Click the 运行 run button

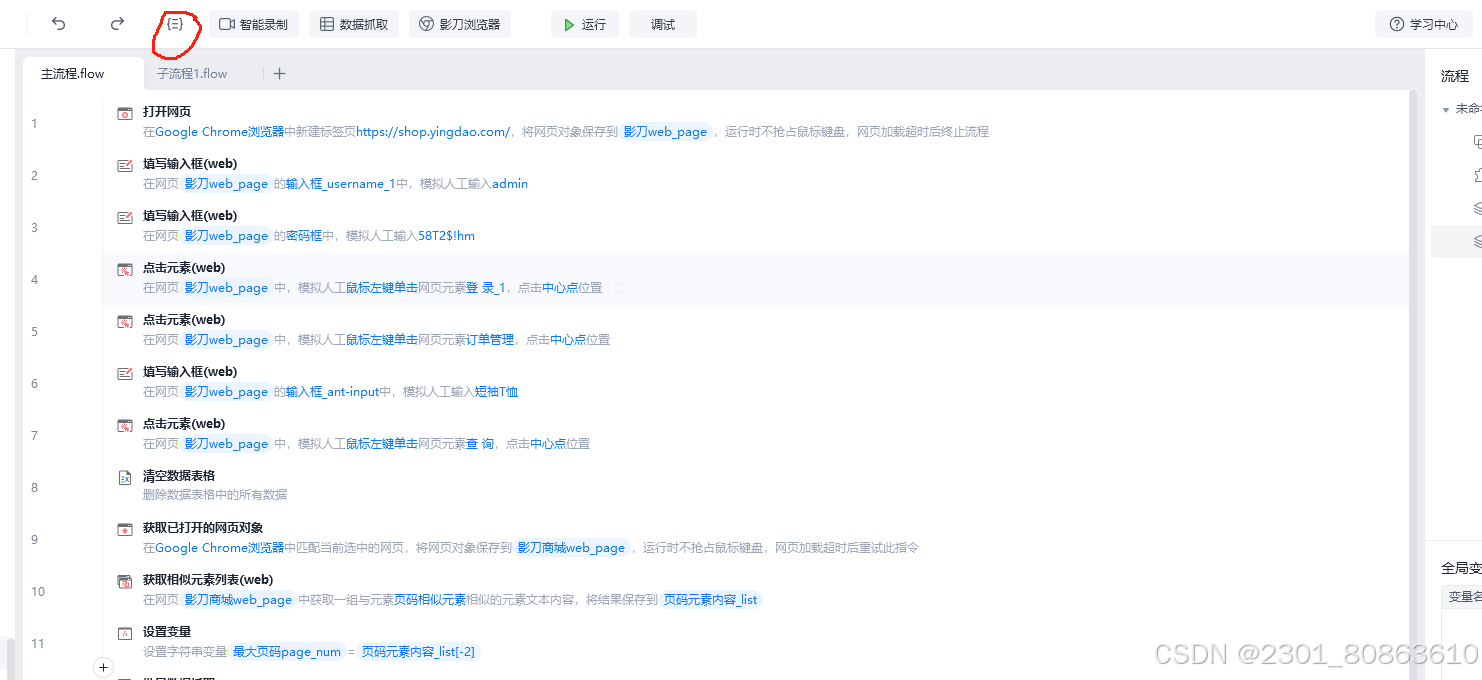click(585, 24)
